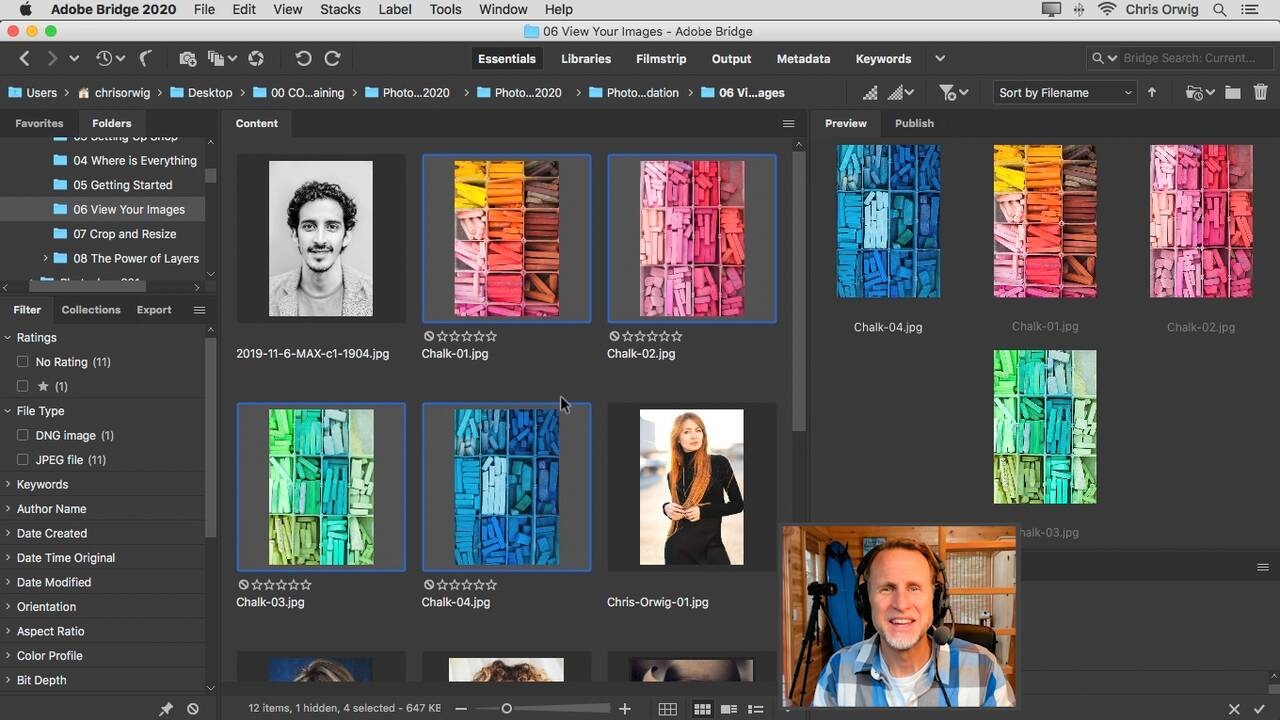Click the Open in Camera Raw icon
Screen dimensions: 1280x720
(256, 59)
